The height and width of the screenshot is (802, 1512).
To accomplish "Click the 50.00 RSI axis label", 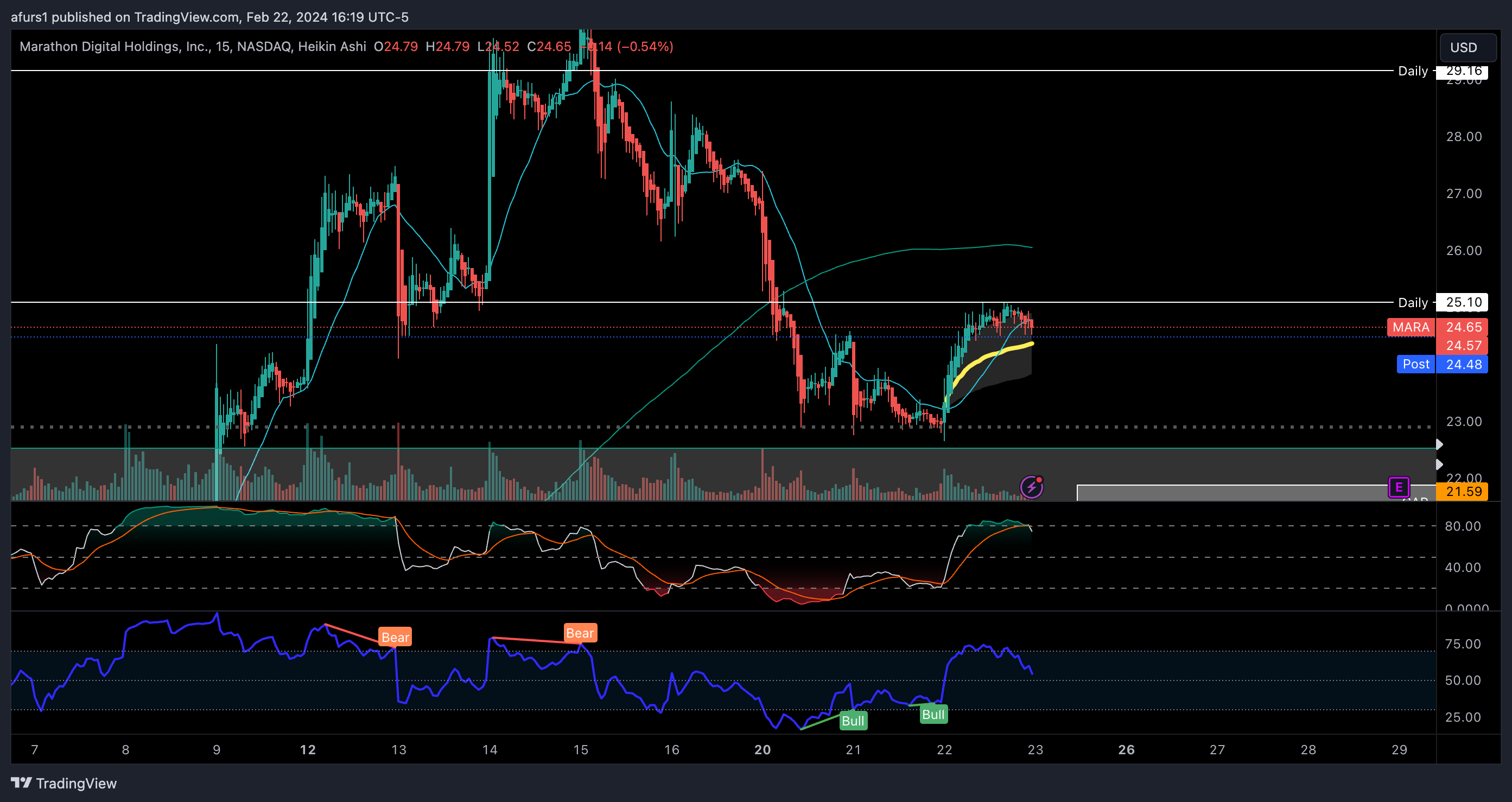I will click(x=1463, y=680).
